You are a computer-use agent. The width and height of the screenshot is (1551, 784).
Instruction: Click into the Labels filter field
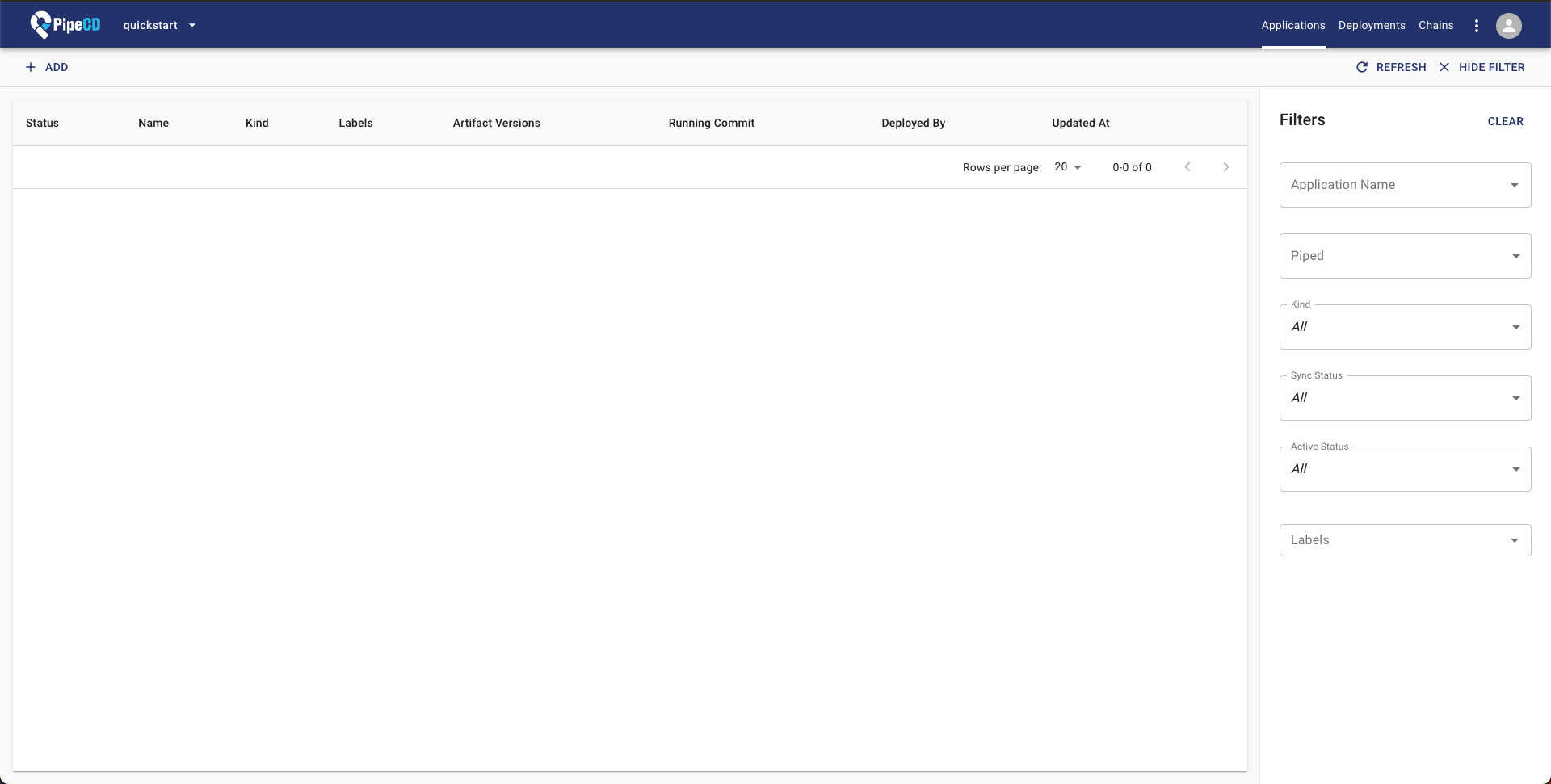pyautogui.click(x=1393, y=540)
